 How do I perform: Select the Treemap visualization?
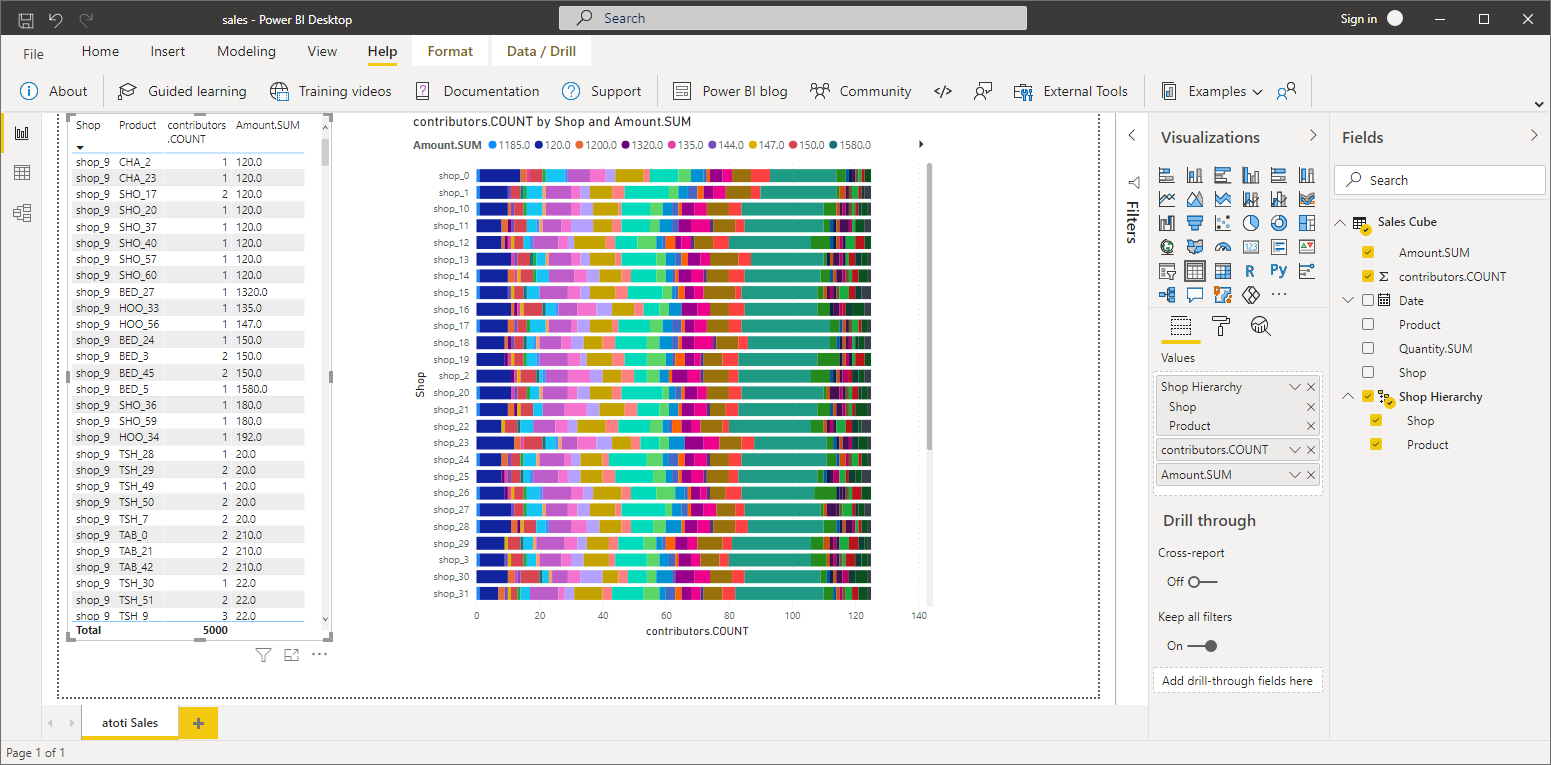click(x=1306, y=222)
